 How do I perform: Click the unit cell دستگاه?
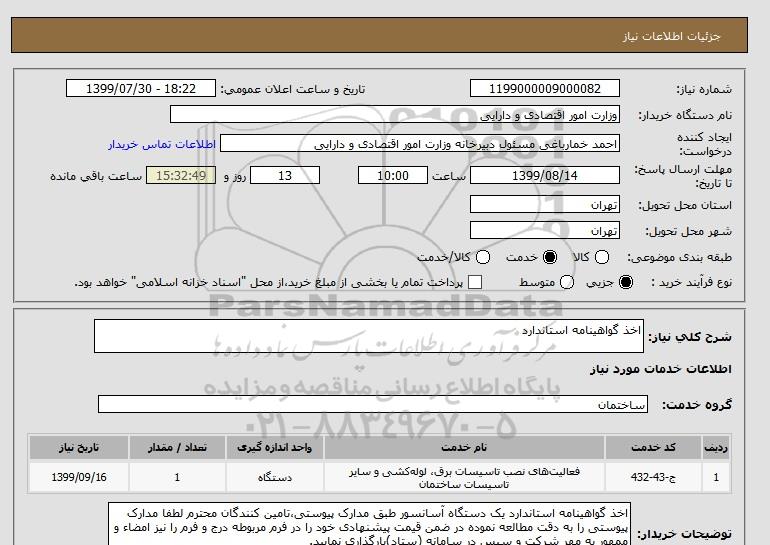[x=275, y=477]
